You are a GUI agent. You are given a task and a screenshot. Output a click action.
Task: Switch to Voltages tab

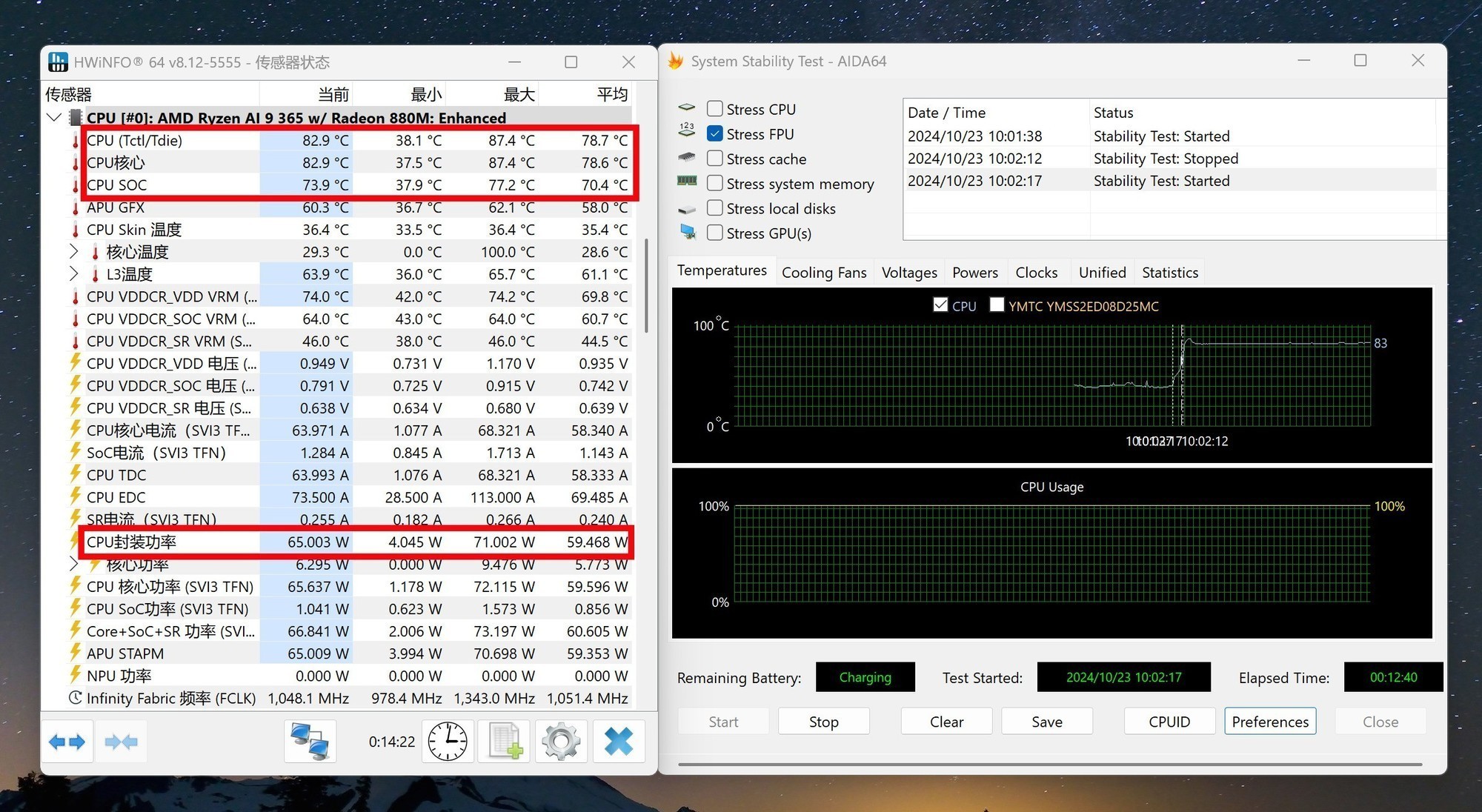tap(909, 272)
